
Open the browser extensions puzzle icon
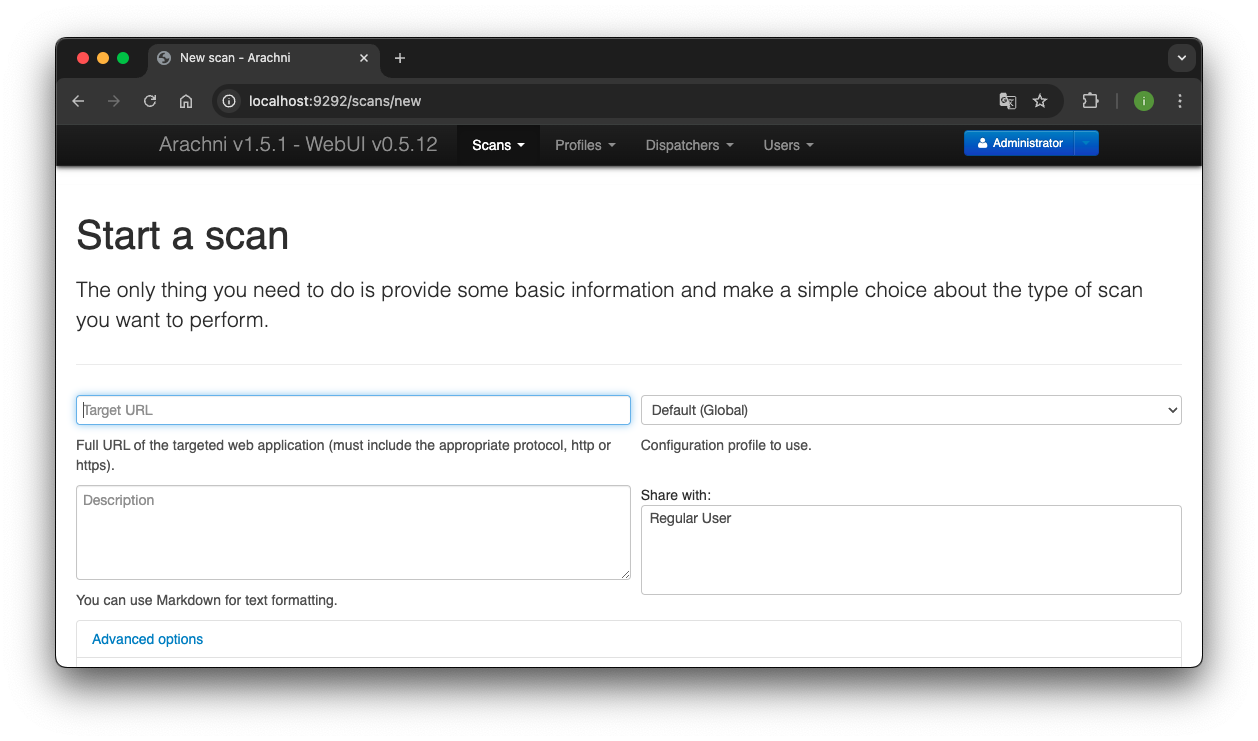pos(1090,101)
